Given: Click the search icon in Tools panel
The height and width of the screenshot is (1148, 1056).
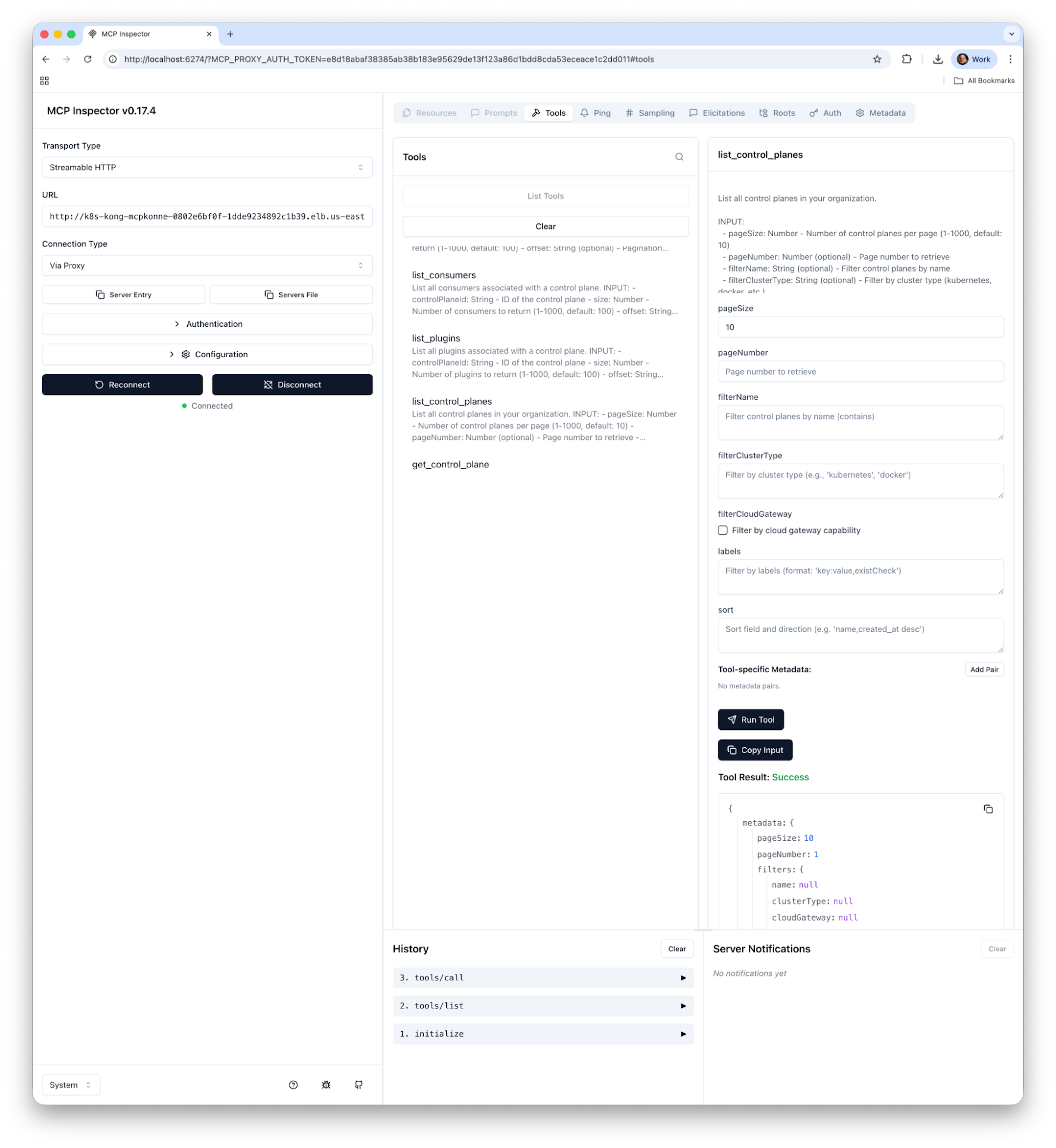Looking at the screenshot, I should coord(679,157).
